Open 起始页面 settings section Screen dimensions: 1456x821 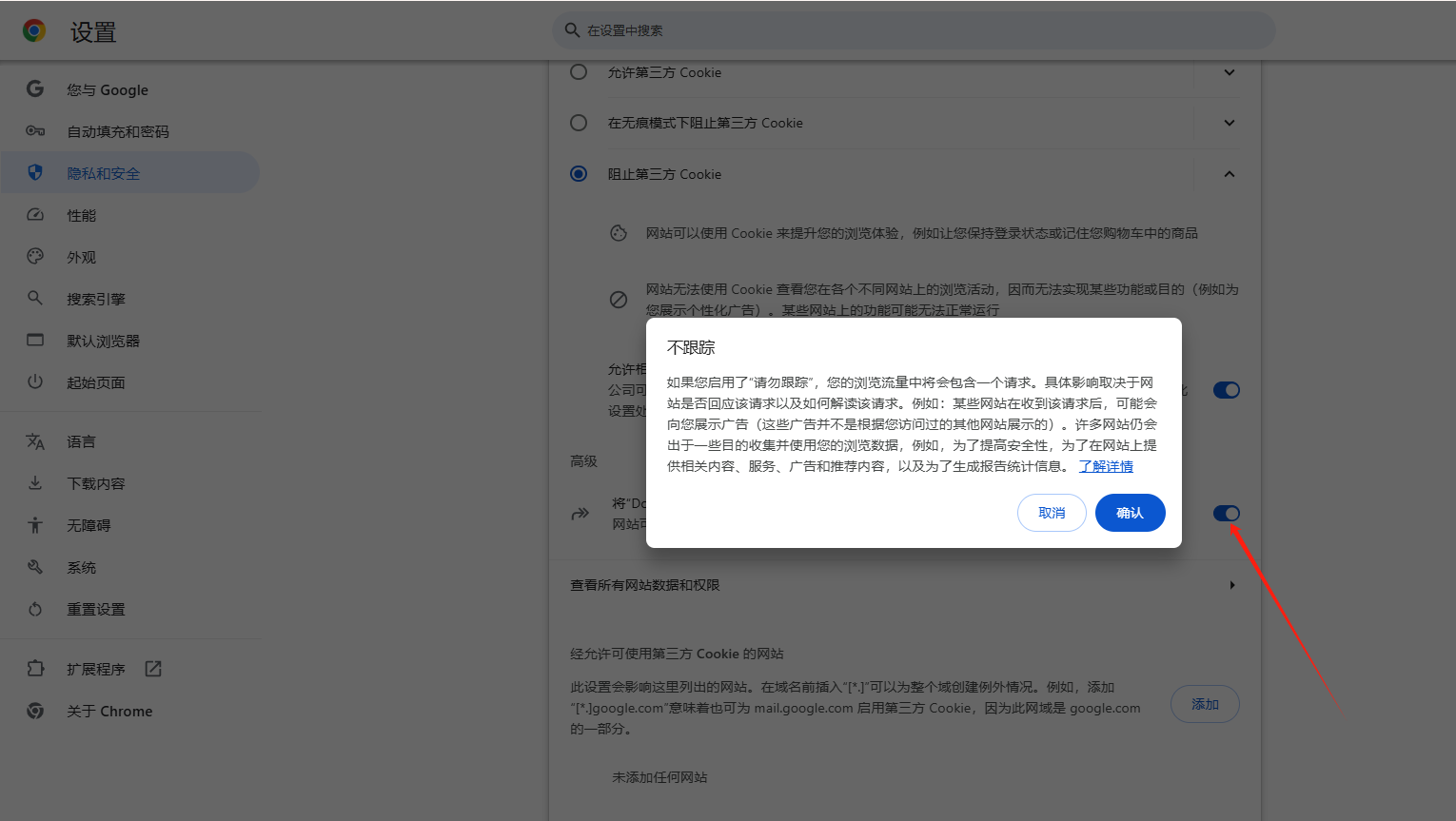tap(130, 382)
